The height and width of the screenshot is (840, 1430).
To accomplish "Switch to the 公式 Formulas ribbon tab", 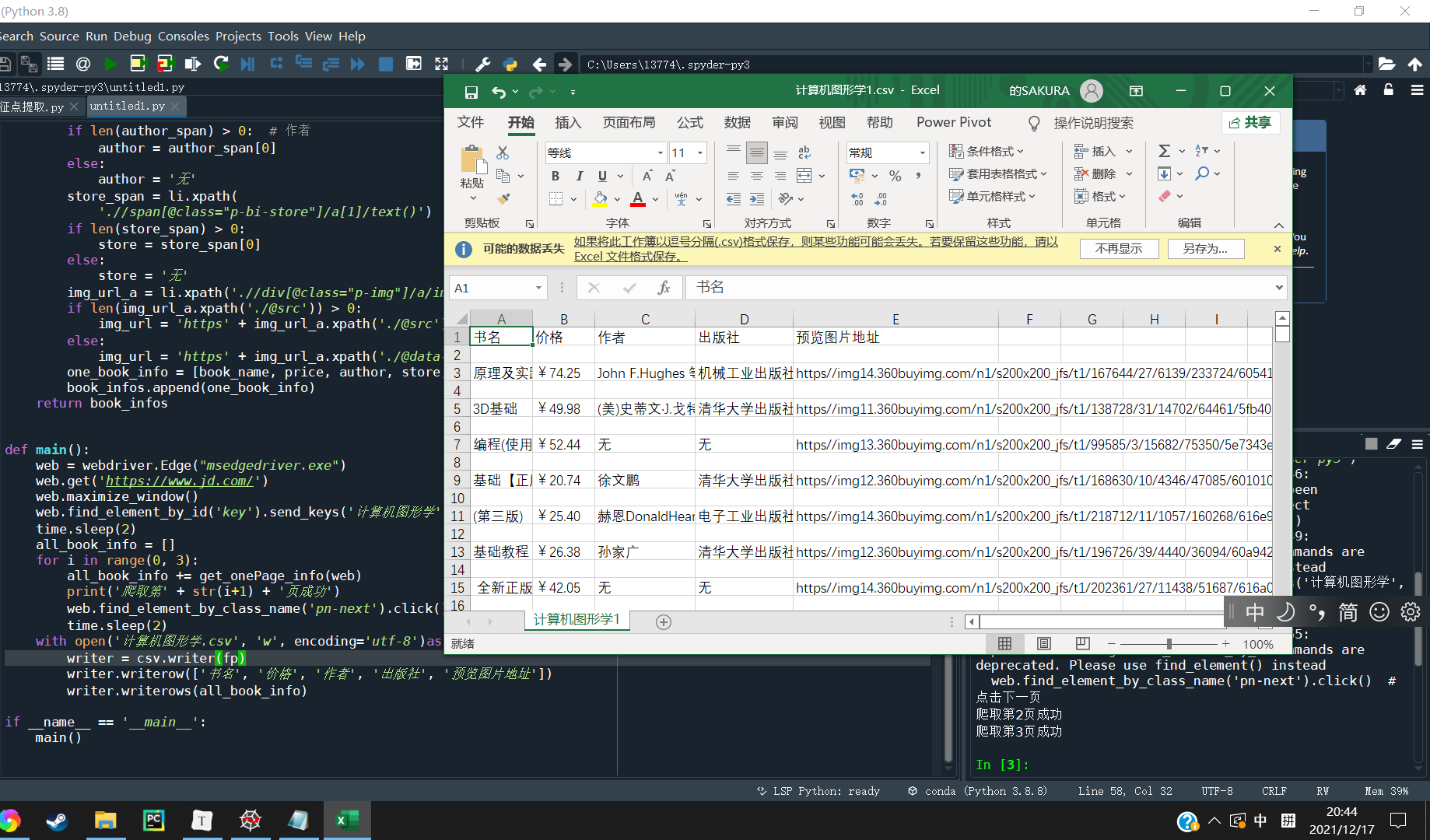I will 690,122.
